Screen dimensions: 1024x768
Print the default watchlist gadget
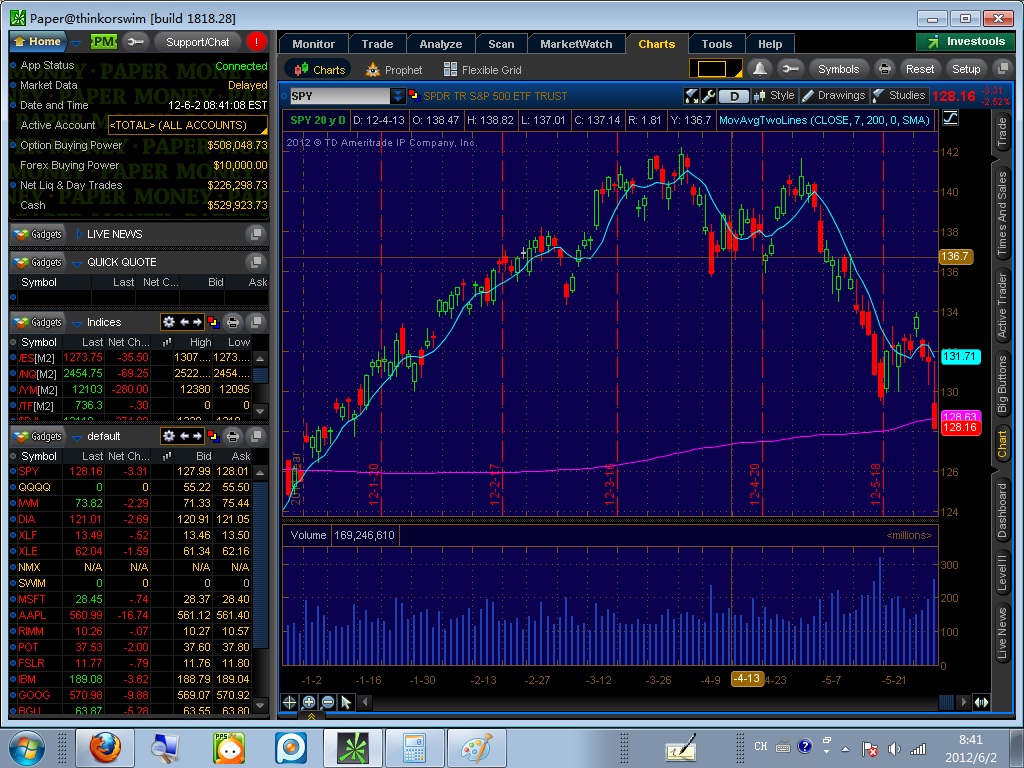point(232,436)
